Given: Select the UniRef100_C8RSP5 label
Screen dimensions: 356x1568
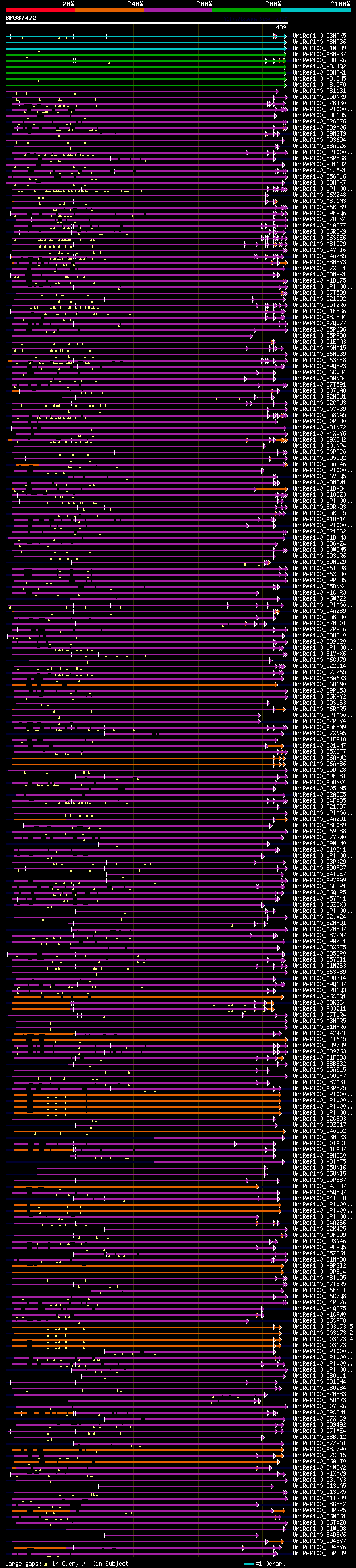Looking at the screenshot, I should [319, 1510].
